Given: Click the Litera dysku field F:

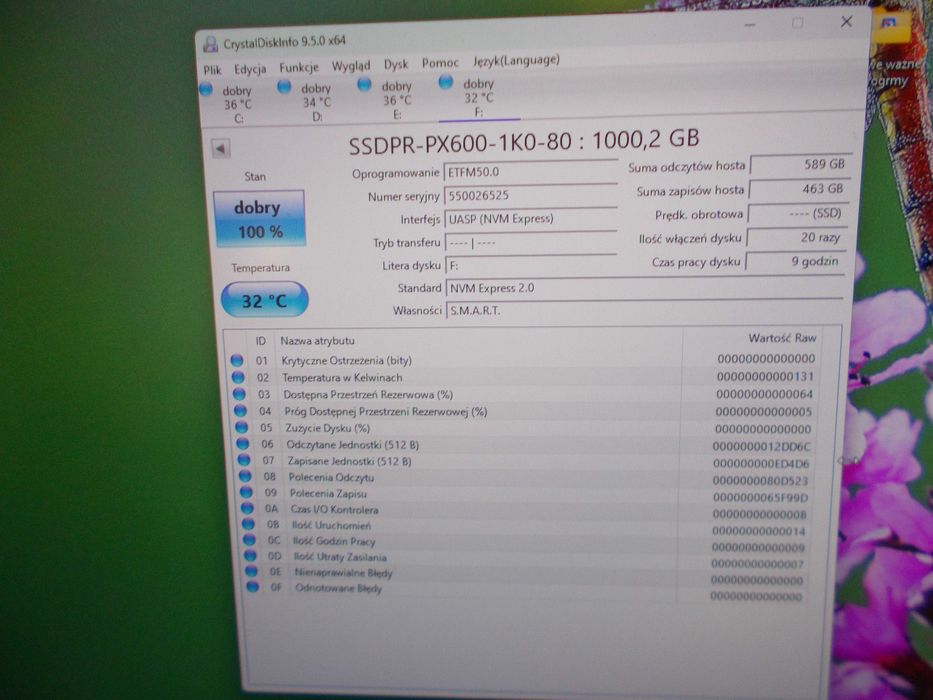Looking at the screenshot, I should (531, 265).
